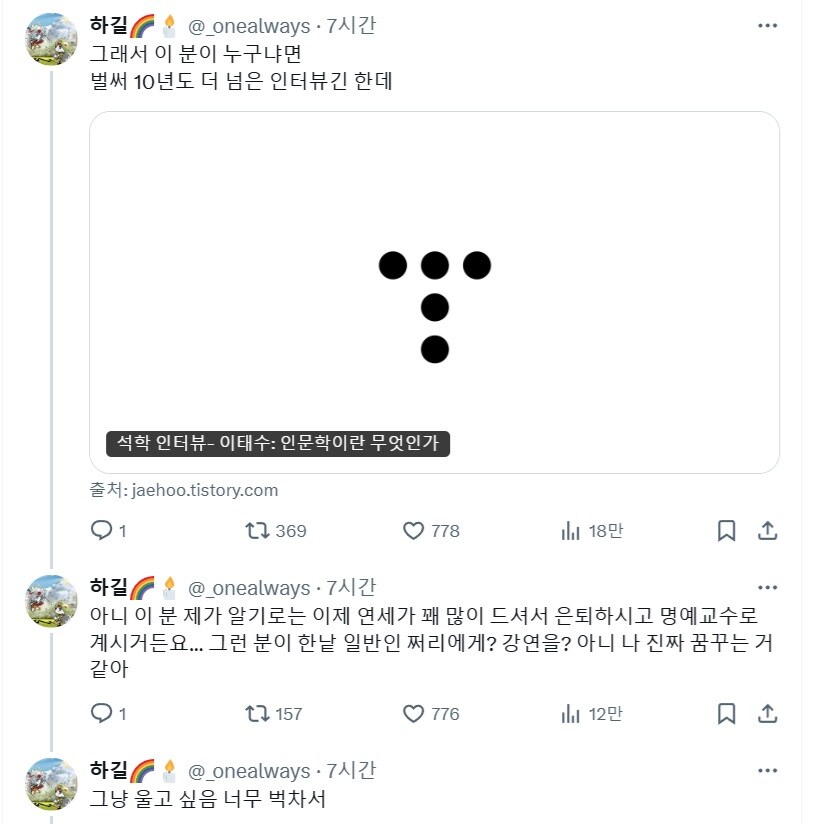
Task: View analytics showing 12만 views
Action: pyautogui.click(x=571, y=714)
